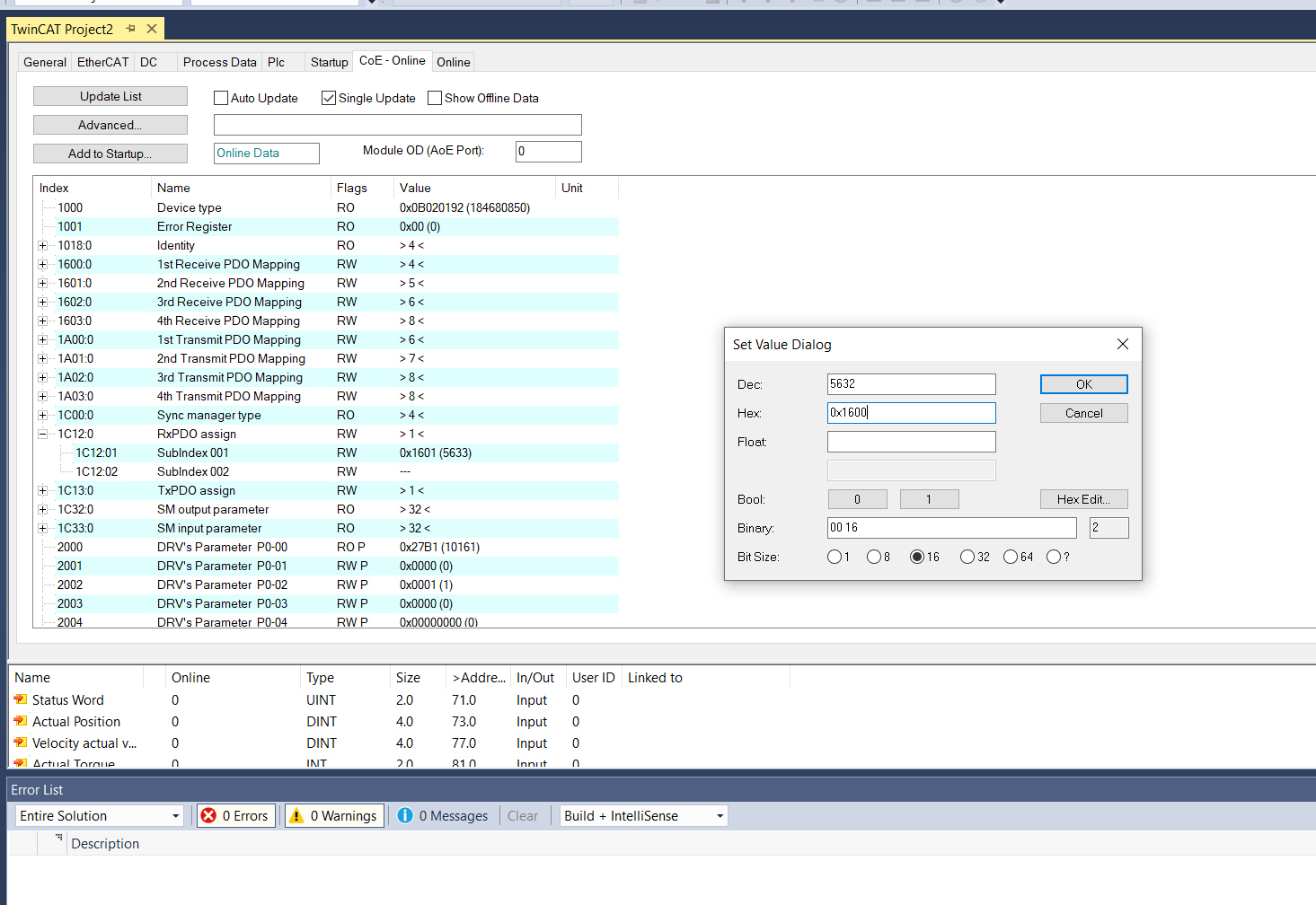Screen dimensions: 1316x905
Task: Enable the Auto Update checkbox
Action: point(221,98)
